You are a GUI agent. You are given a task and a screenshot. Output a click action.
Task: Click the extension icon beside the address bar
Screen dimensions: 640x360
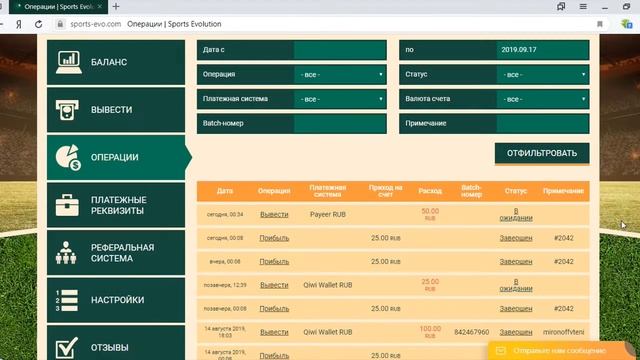click(x=627, y=24)
